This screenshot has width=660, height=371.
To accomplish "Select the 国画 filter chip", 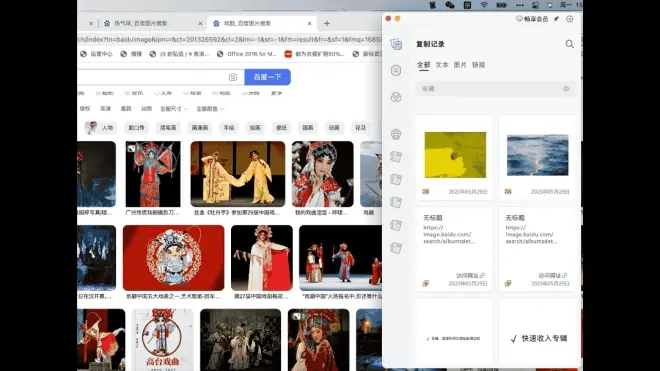I will pyautogui.click(x=308, y=128).
